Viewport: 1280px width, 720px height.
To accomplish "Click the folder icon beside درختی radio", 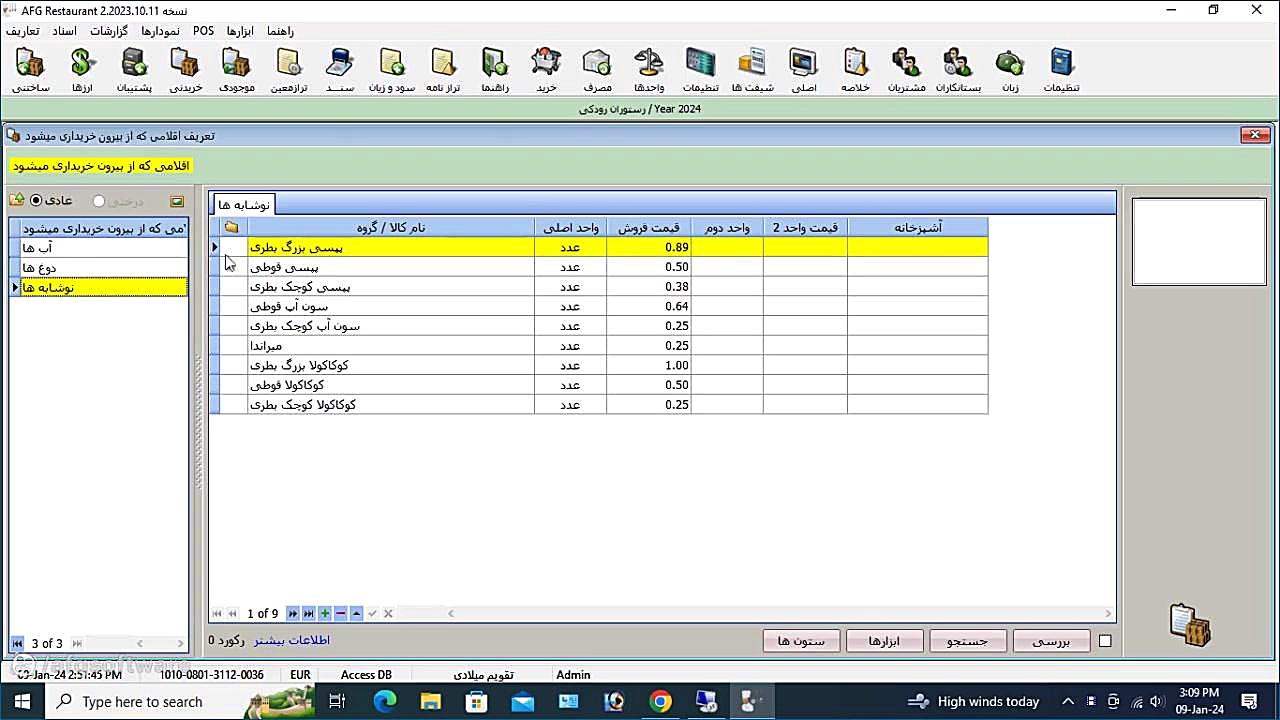I will [x=177, y=201].
